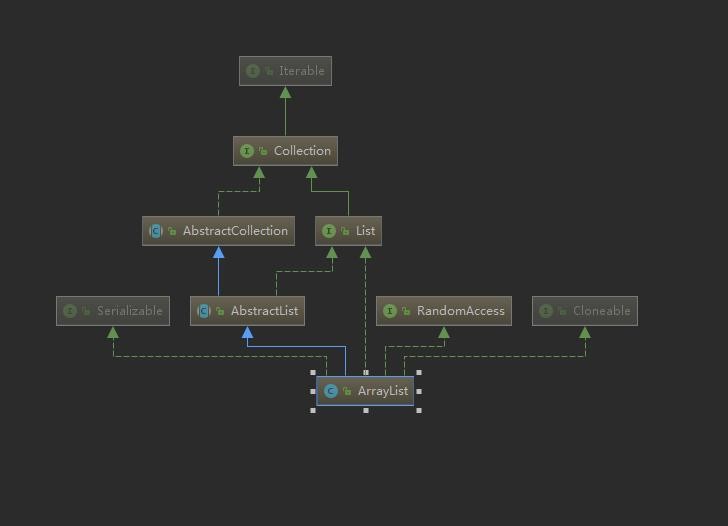
Task: Select the AbstractCollection node label
Action: [x=235, y=231]
